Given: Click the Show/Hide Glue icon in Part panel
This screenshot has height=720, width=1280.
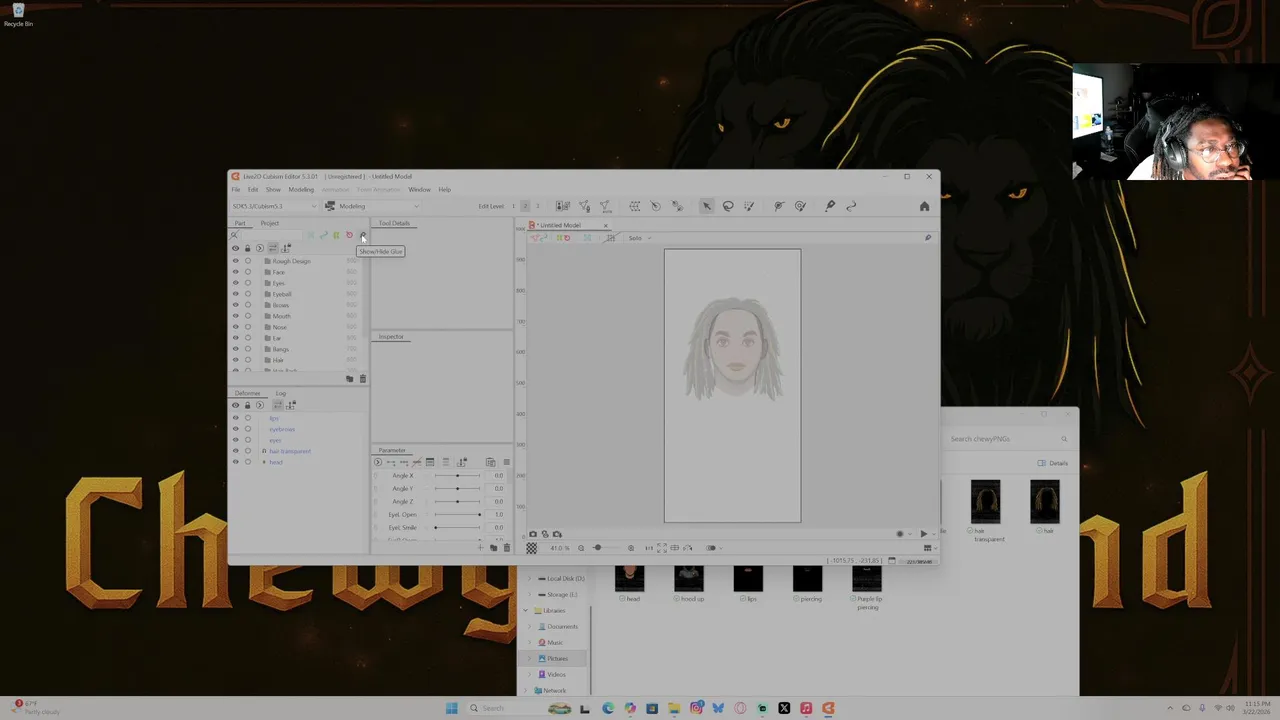Looking at the screenshot, I should [362, 235].
